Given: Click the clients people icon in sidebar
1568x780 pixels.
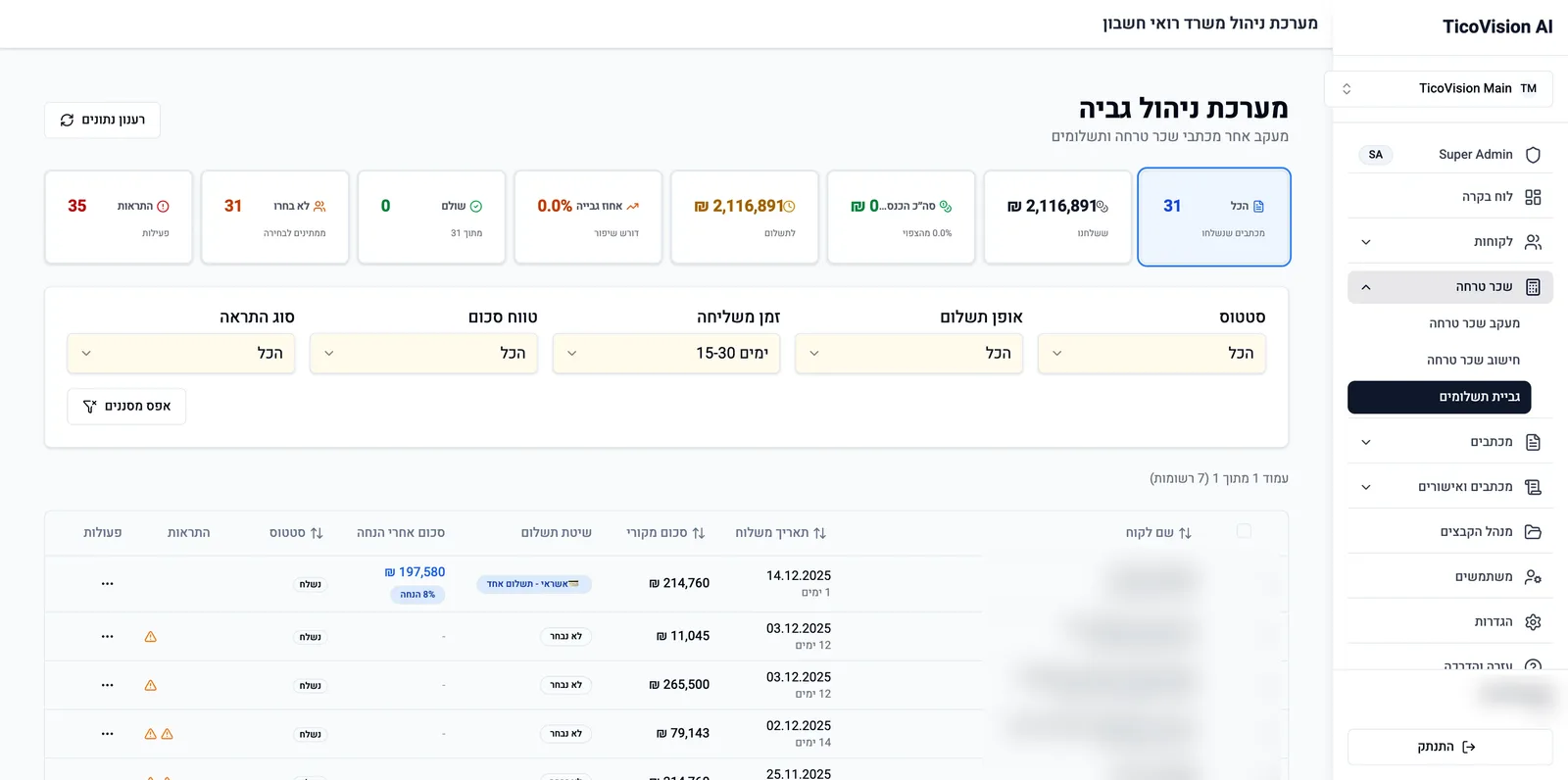Looking at the screenshot, I should click(x=1533, y=242).
